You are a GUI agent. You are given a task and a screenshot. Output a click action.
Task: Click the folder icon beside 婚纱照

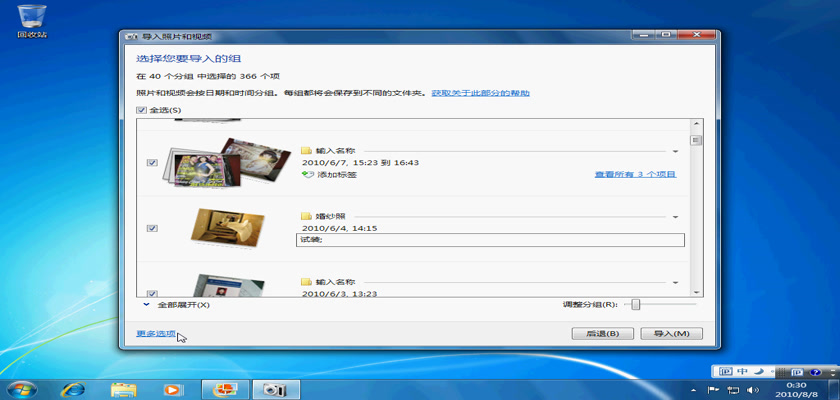pyautogui.click(x=307, y=216)
